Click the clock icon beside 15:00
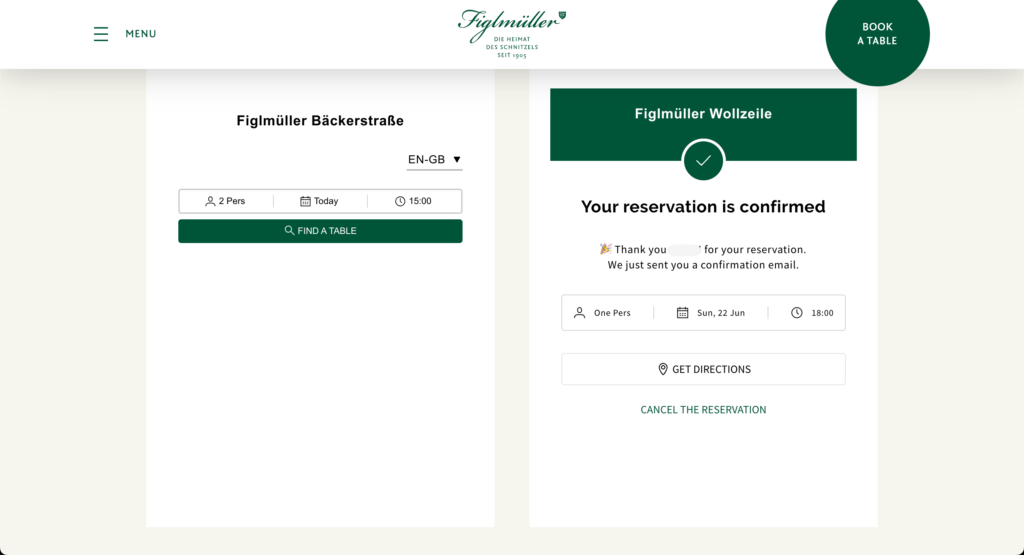This screenshot has height=555, width=1024. 400,201
